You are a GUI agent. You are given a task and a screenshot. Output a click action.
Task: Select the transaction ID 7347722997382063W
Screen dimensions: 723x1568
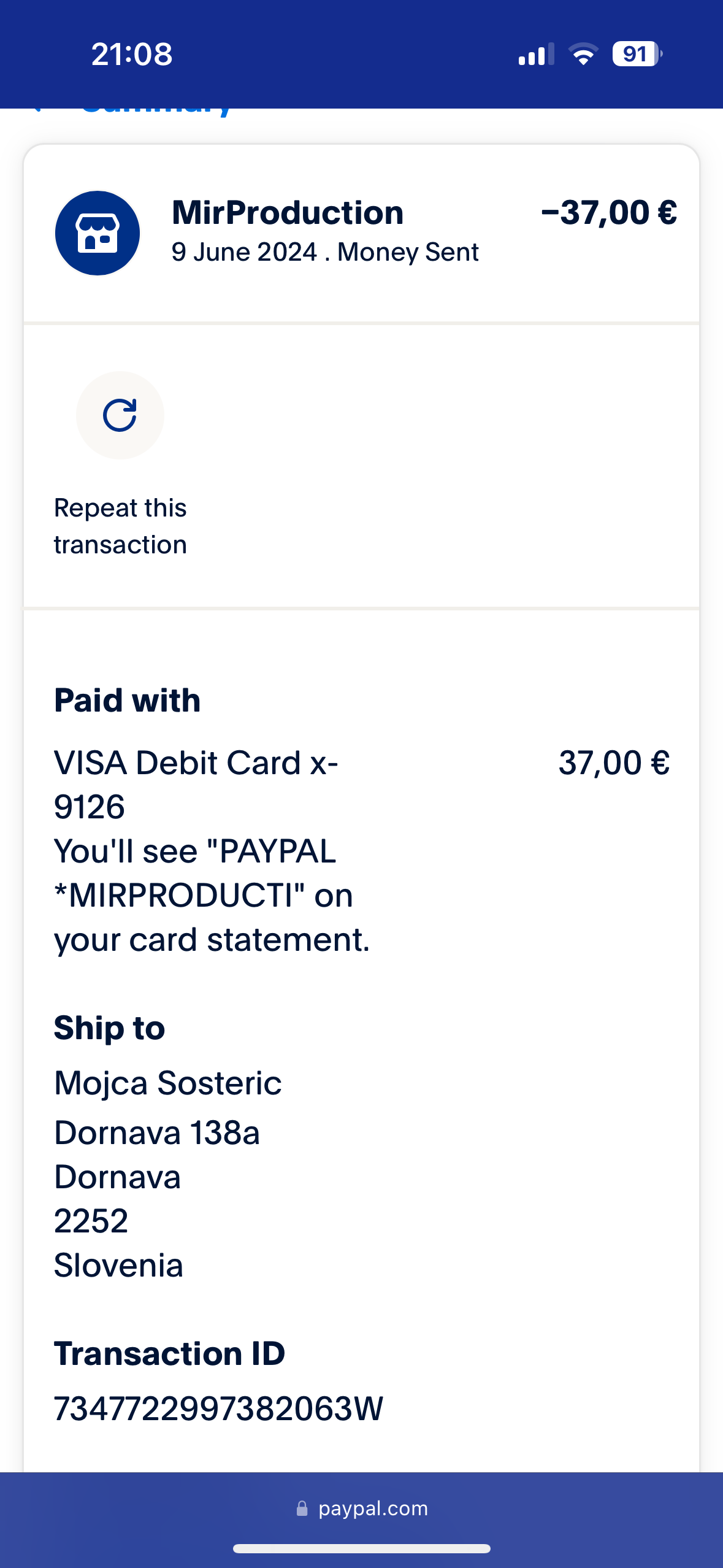tap(218, 1409)
